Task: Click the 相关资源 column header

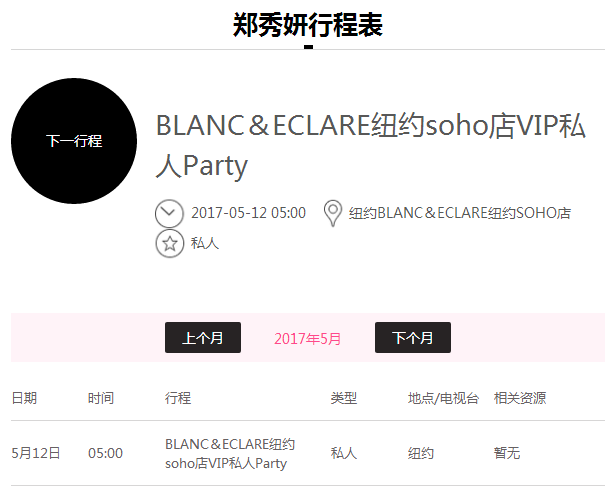Action: (x=520, y=398)
